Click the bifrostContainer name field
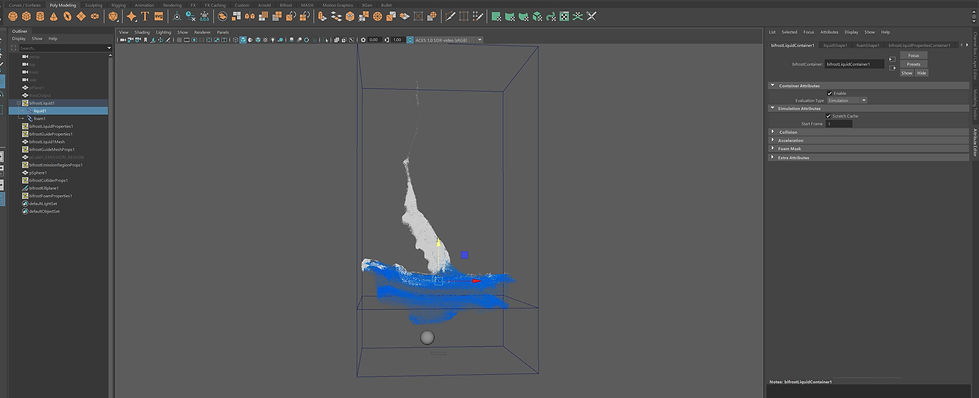This screenshot has width=979, height=398. pyautogui.click(x=855, y=64)
